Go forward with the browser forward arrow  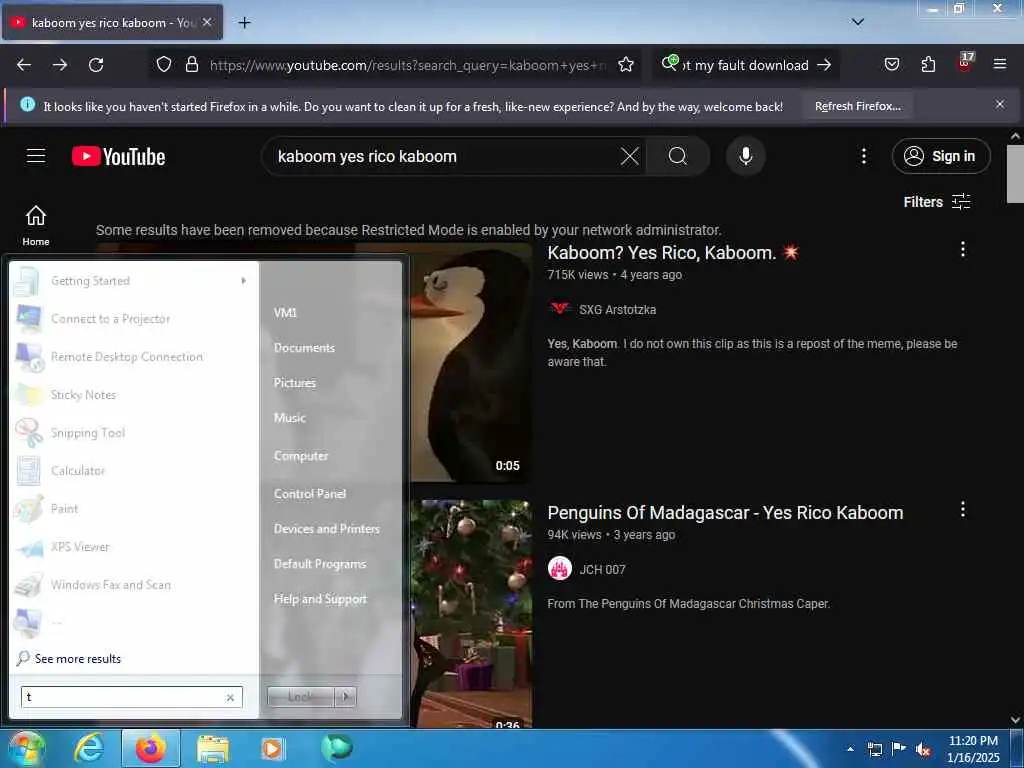pyautogui.click(x=60, y=65)
